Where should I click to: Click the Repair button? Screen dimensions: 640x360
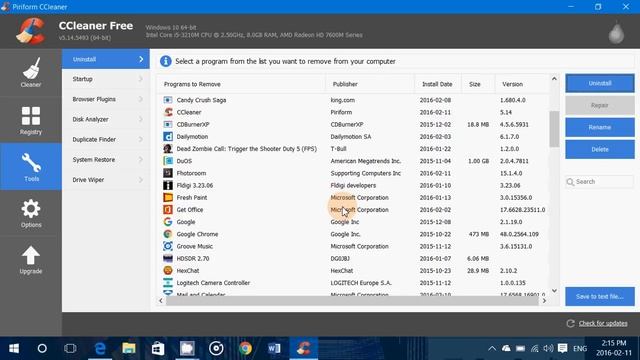[600, 105]
